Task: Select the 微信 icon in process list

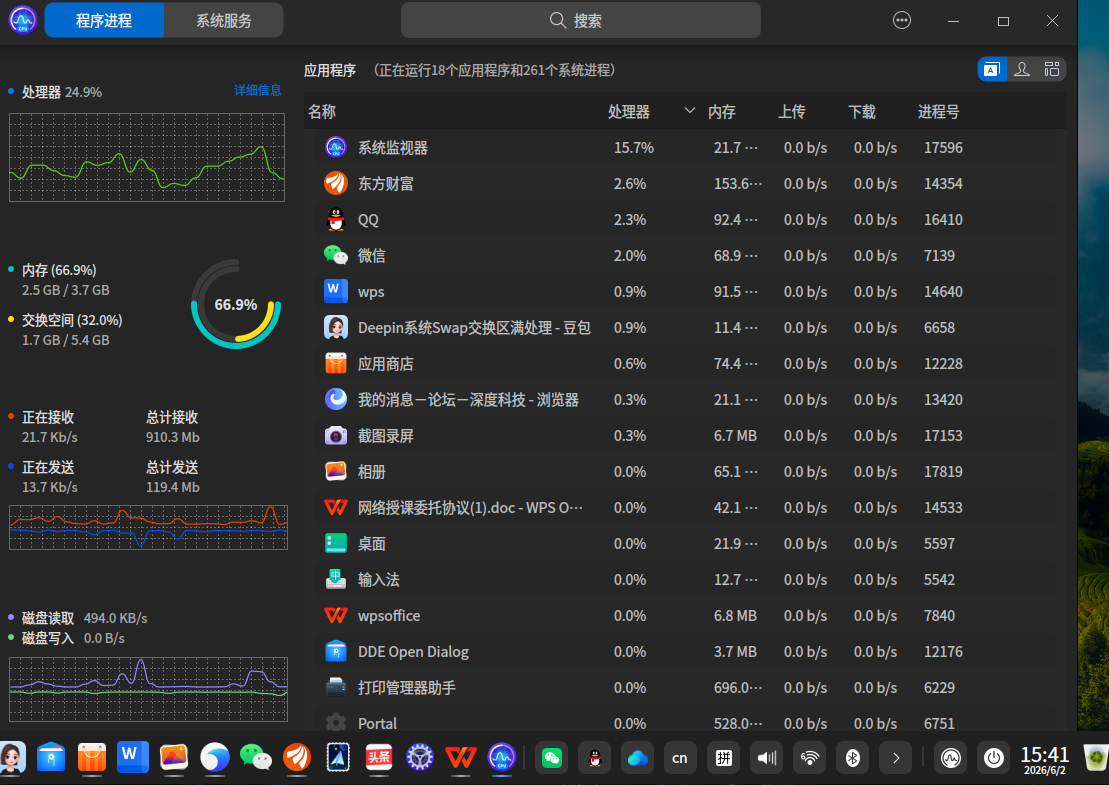Action: tap(336, 255)
